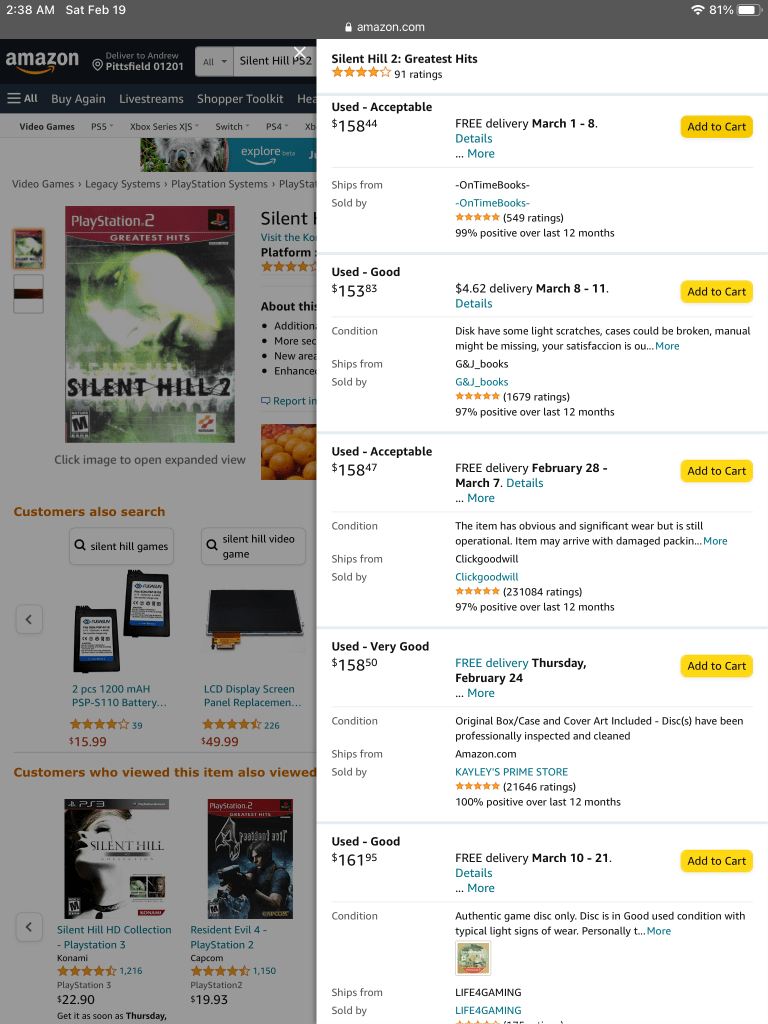
Task: Go to Buy Again menu
Action: point(78,99)
